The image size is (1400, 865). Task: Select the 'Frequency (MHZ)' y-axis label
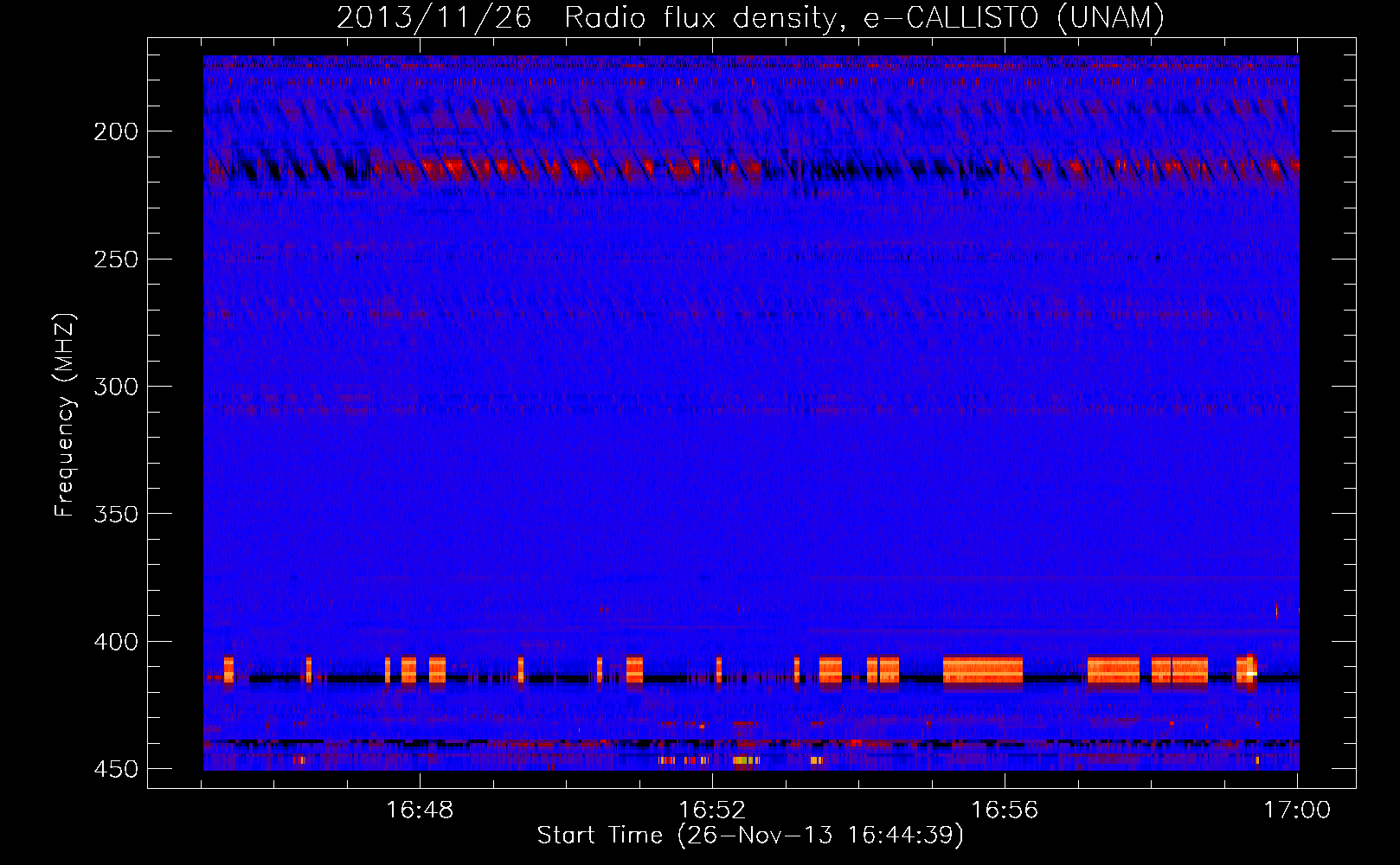coord(65,415)
